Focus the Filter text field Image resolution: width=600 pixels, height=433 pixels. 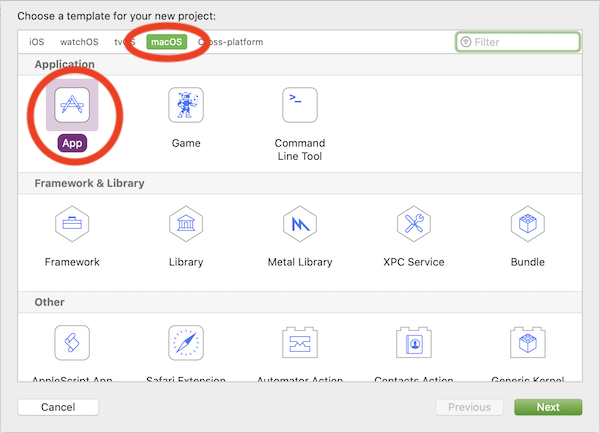(518, 42)
